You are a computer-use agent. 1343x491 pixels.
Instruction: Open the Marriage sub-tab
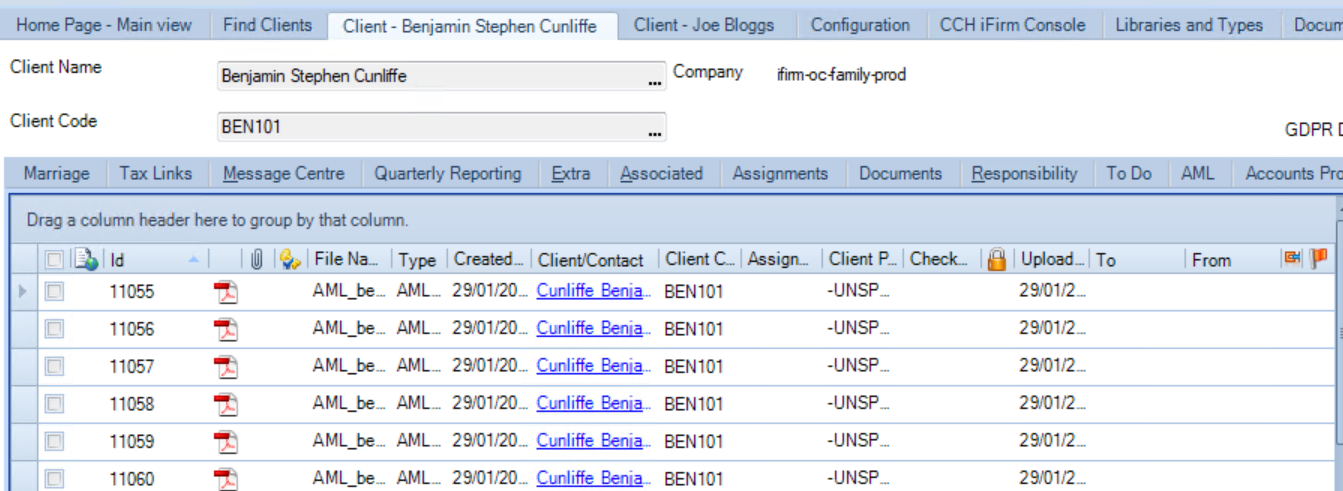56,173
